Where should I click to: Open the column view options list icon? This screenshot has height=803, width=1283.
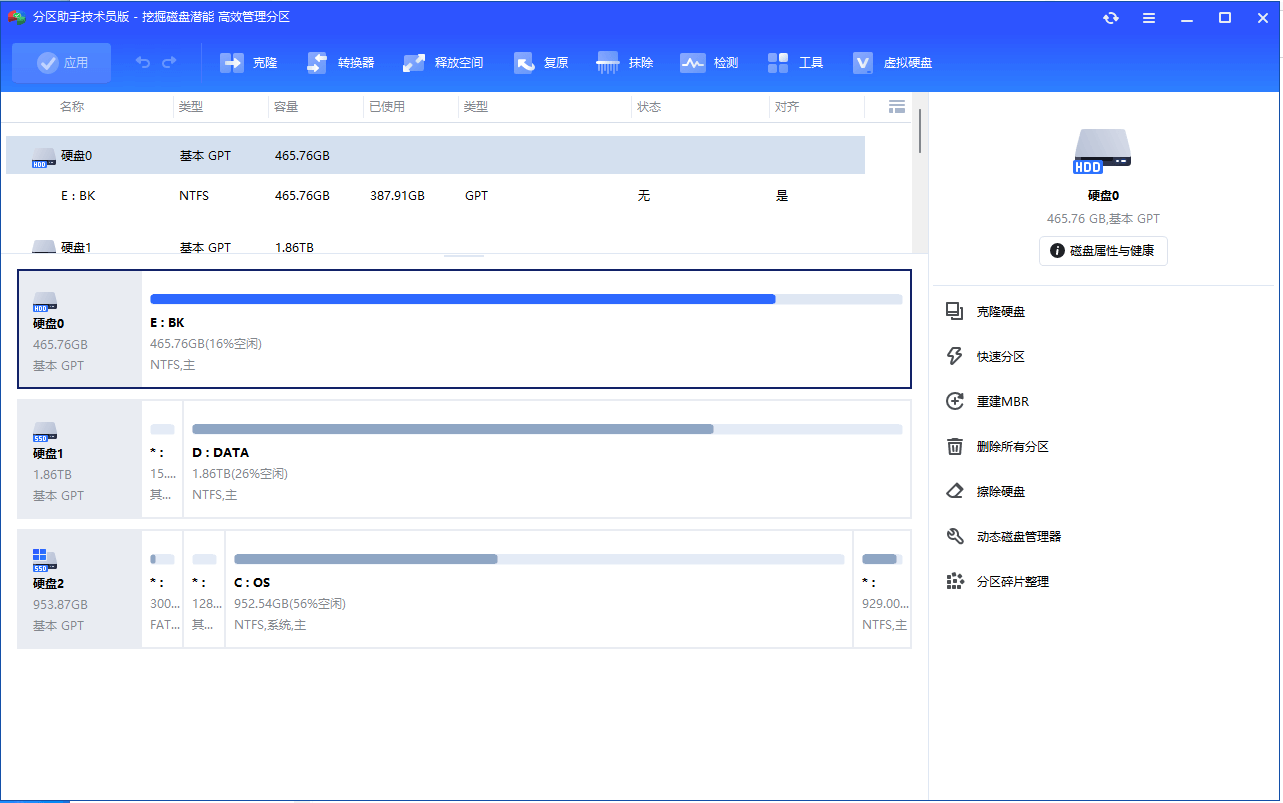click(897, 107)
